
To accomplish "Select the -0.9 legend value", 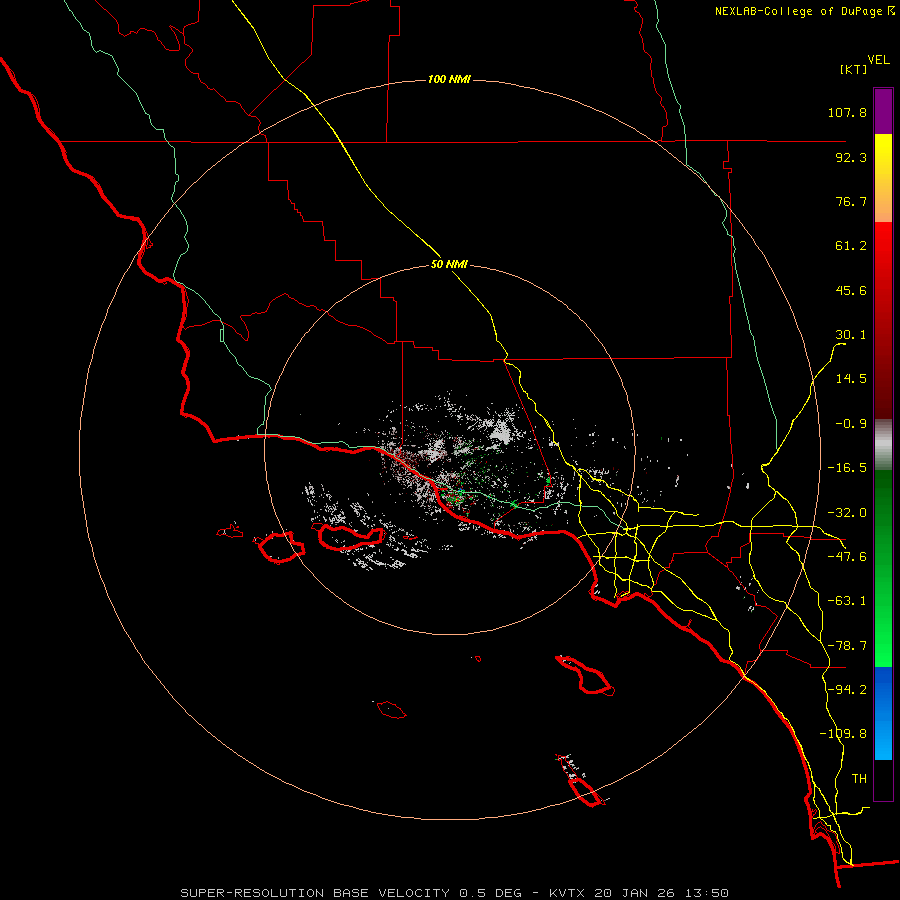I will pyautogui.click(x=851, y=424).
